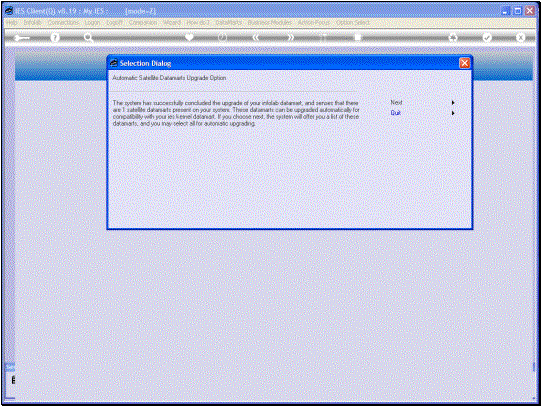Open the Companion menu

coord(143,22)
